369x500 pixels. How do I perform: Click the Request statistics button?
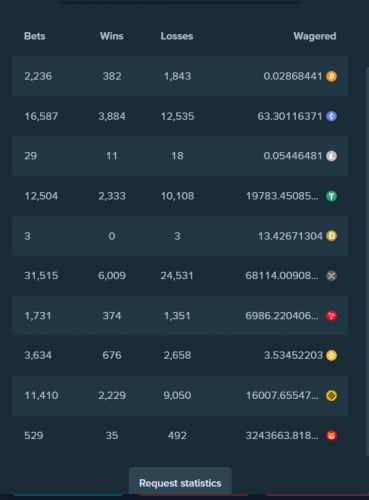coord(180,481)
